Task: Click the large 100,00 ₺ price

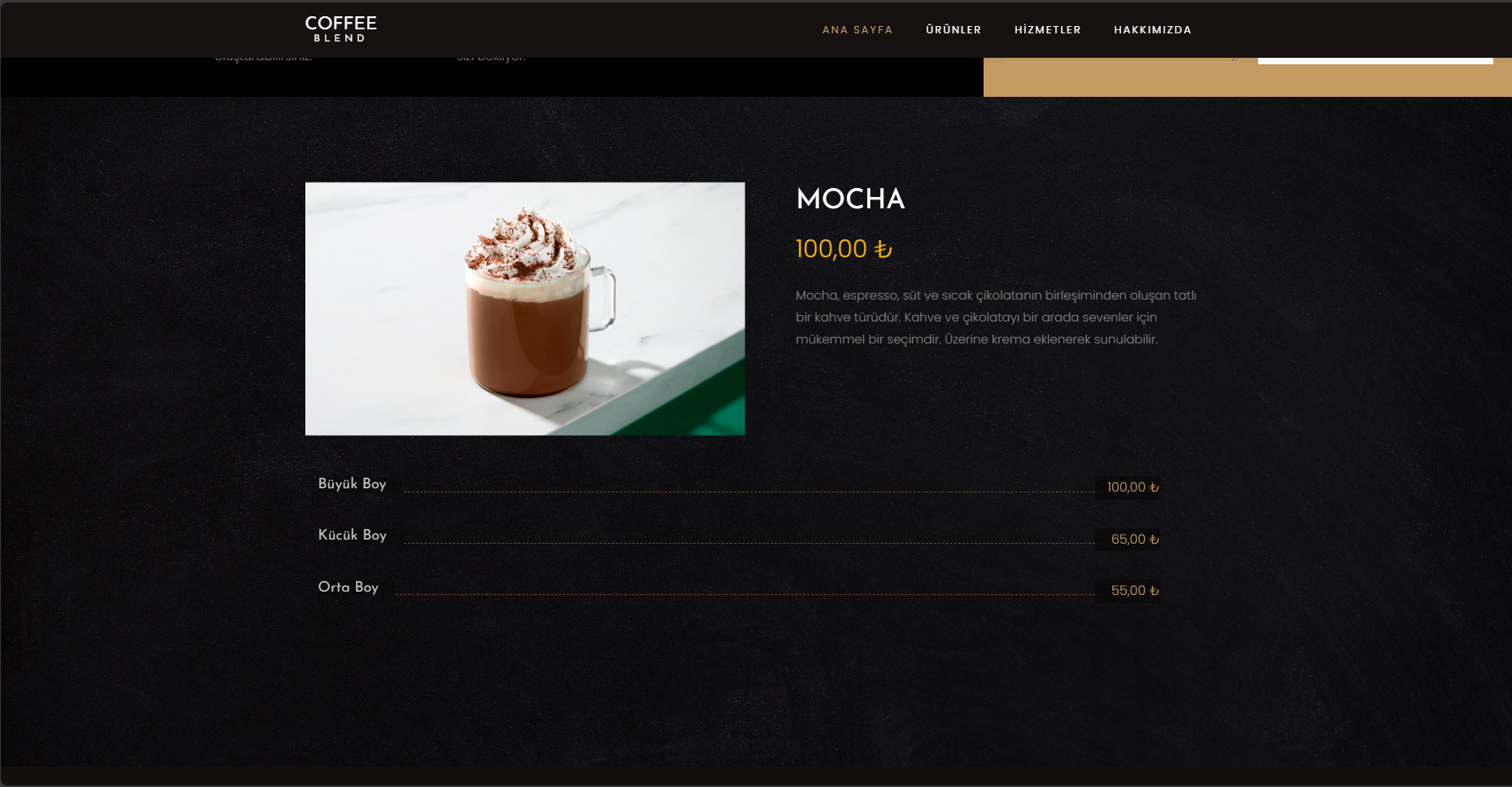Action: pos(844,249)
